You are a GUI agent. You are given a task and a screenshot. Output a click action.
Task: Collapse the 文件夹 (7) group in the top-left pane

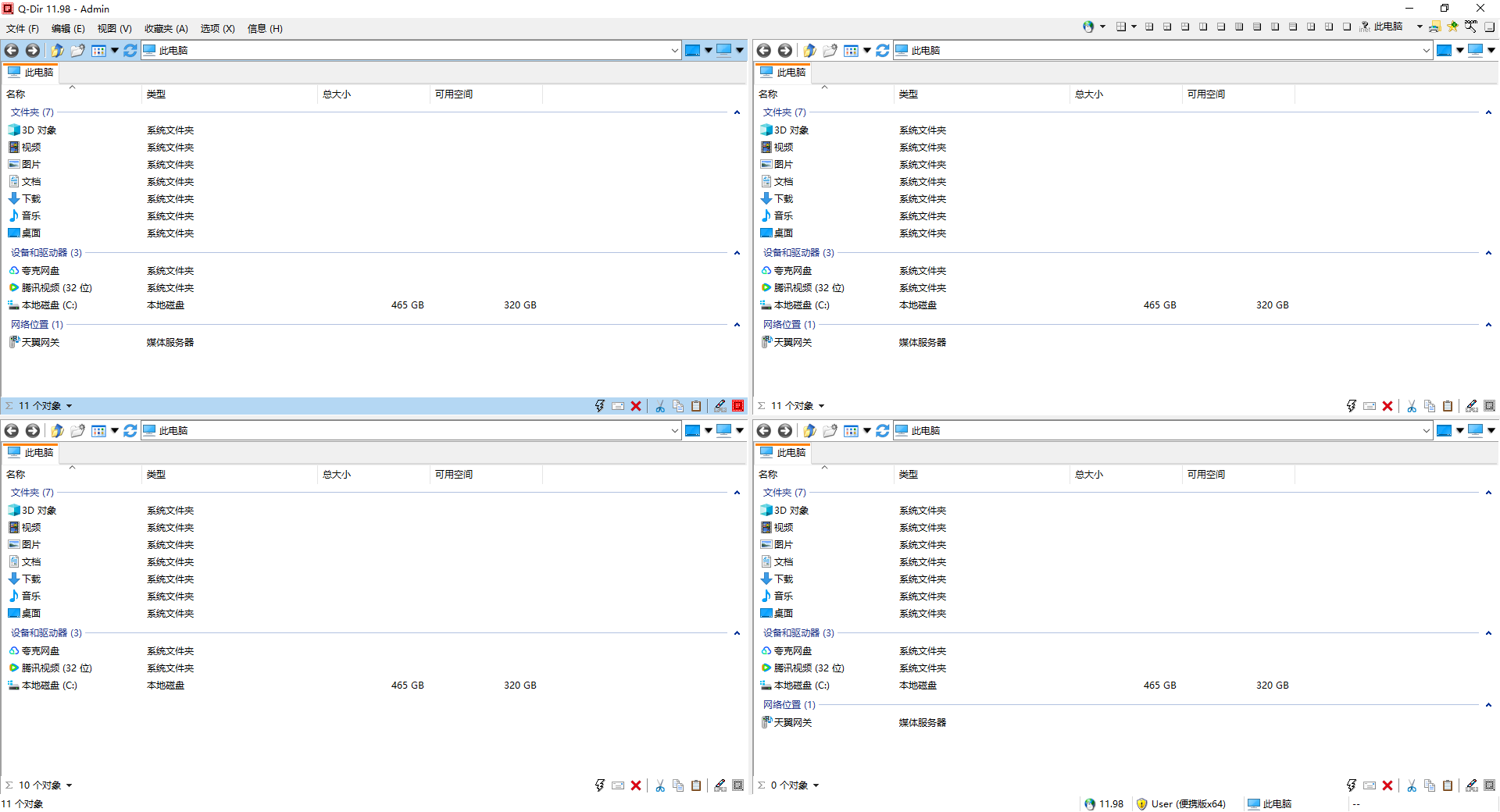coord(737,112)
